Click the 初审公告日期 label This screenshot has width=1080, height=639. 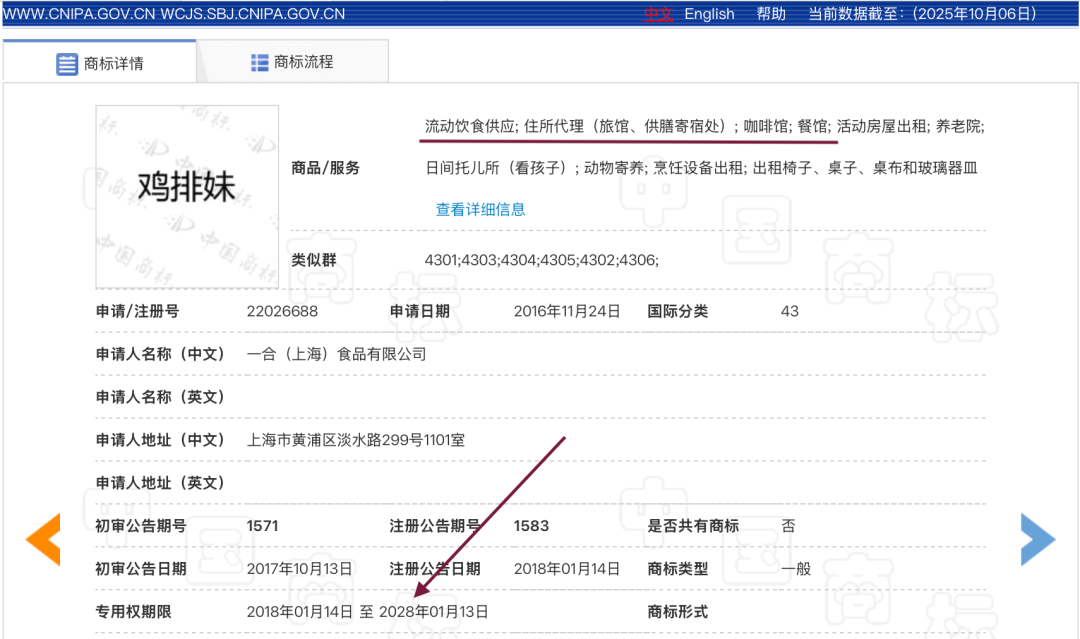click(x=141, y=569)
